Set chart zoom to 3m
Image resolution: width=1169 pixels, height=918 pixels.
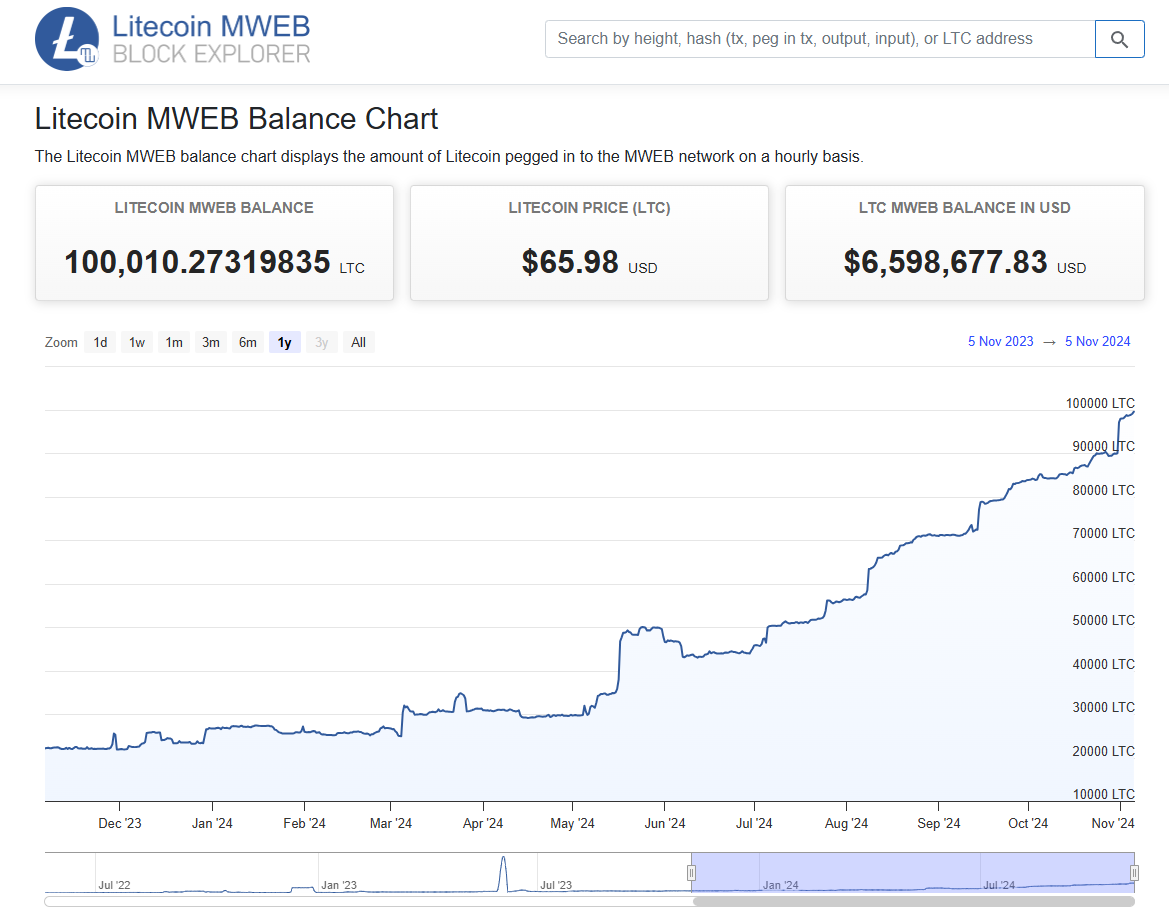click(211, 342)
